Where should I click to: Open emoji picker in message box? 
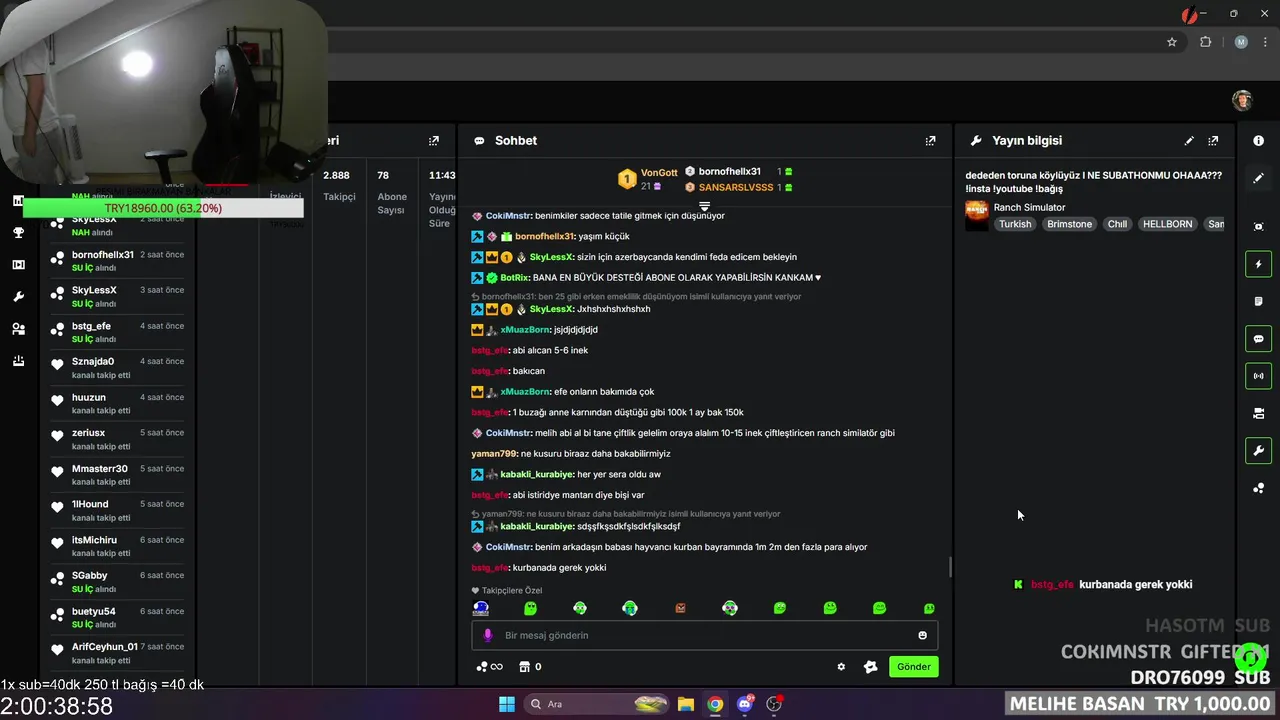point(922,635)
